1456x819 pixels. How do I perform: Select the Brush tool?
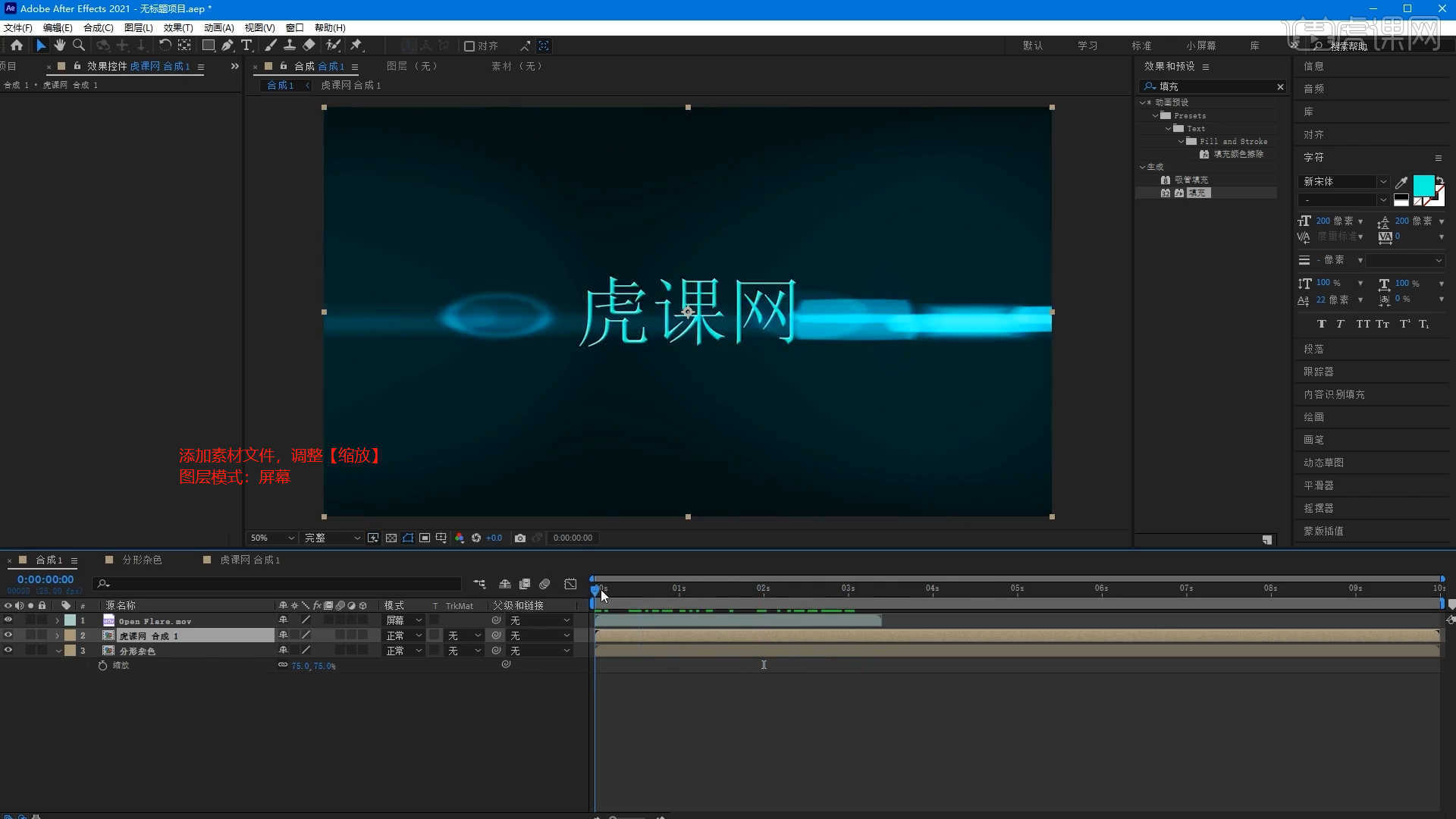271,45
